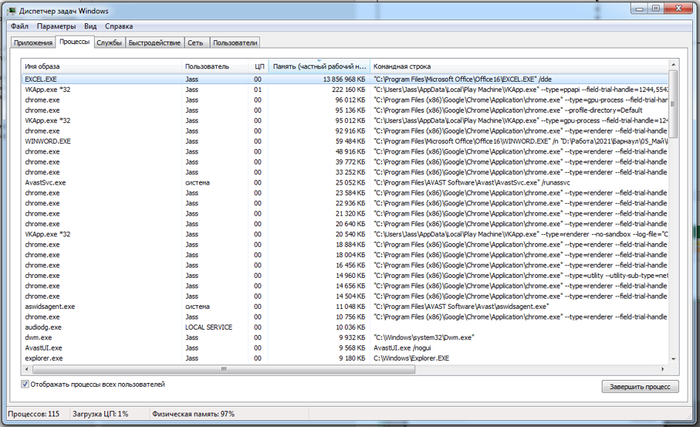The height and width of the screenshot is (427, 700).
Task: Switch to the Приложения tab
Action: [x=33, y=43]
